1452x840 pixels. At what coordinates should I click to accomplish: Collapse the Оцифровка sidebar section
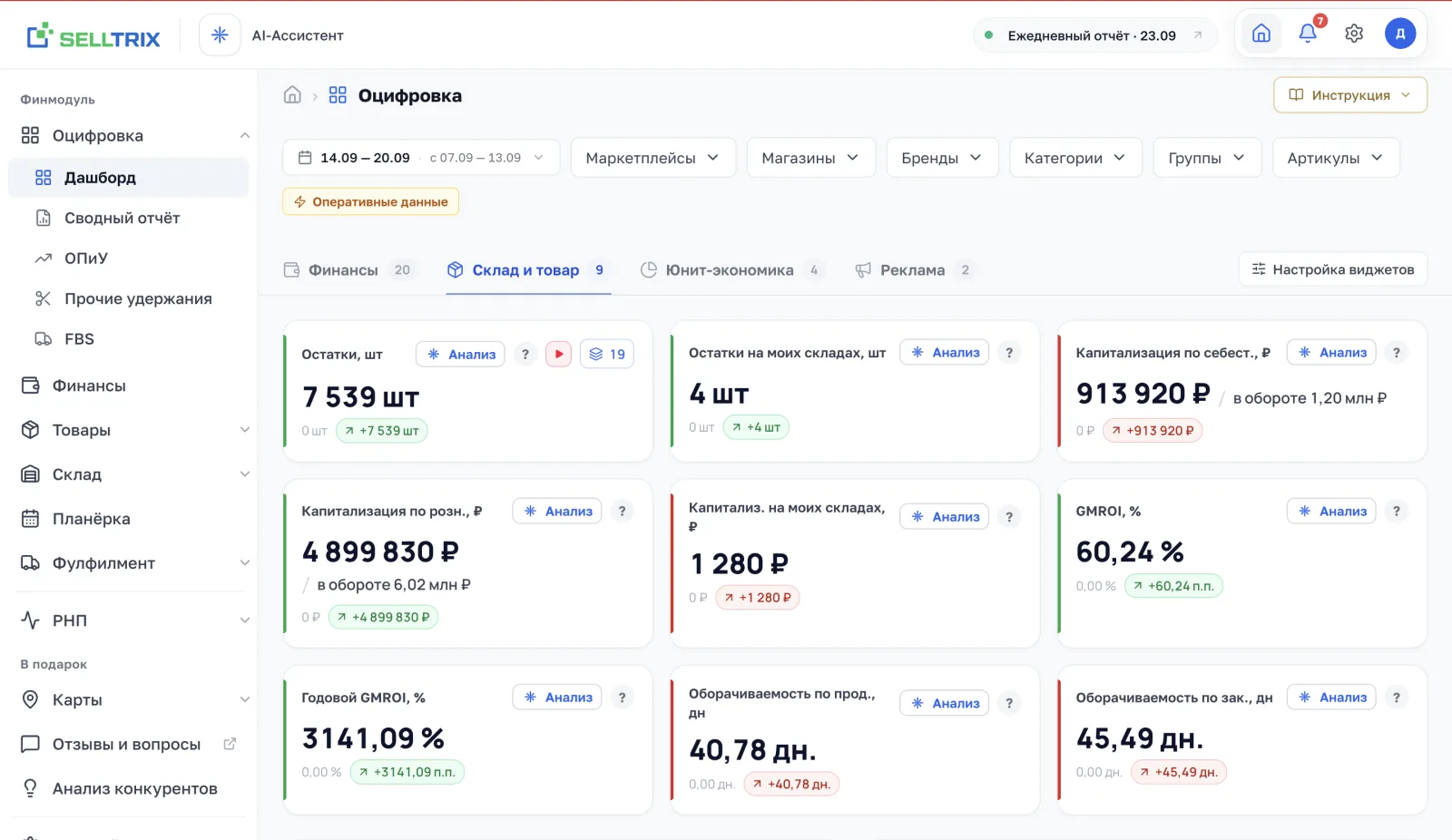[244, 135]
